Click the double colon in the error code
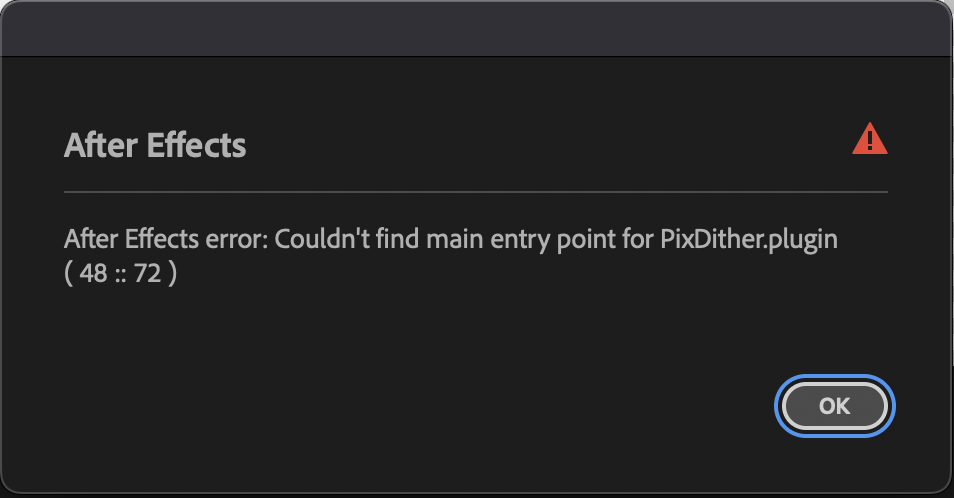Viewport: 954px width, 498px height. point(120,275)
